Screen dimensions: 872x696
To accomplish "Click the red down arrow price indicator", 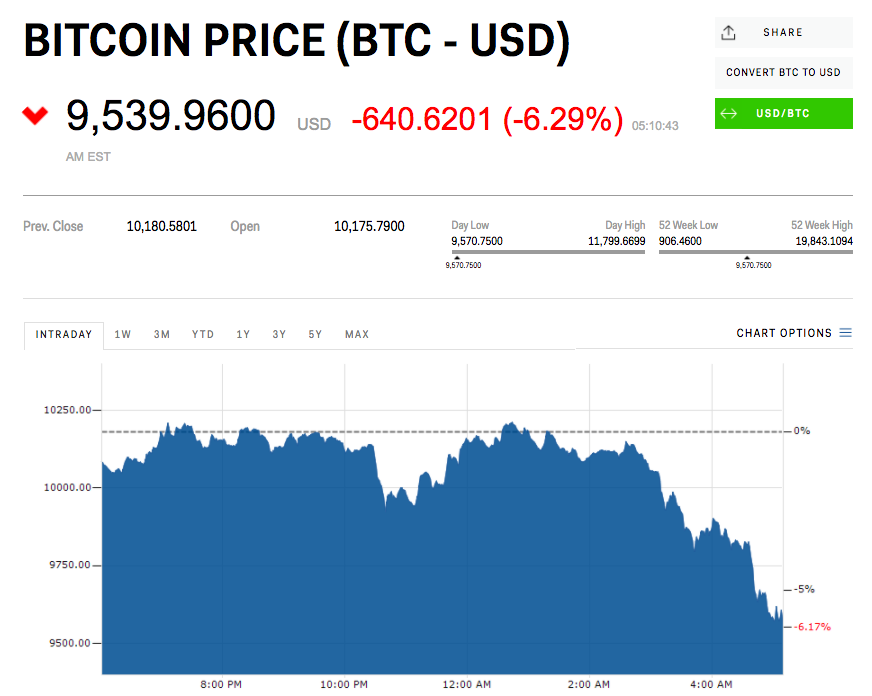I will tap(35, 116).
